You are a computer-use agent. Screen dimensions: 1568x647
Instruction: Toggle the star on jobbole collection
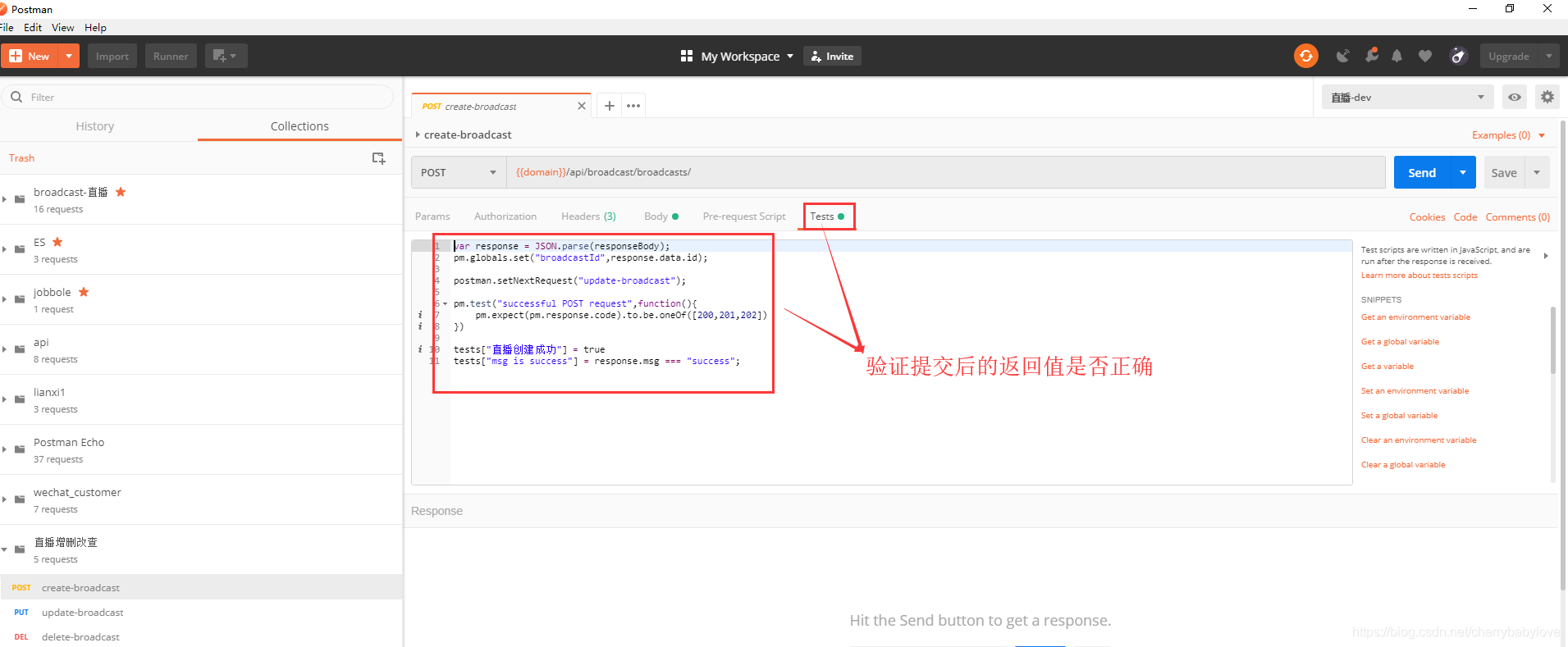[84, 292]
